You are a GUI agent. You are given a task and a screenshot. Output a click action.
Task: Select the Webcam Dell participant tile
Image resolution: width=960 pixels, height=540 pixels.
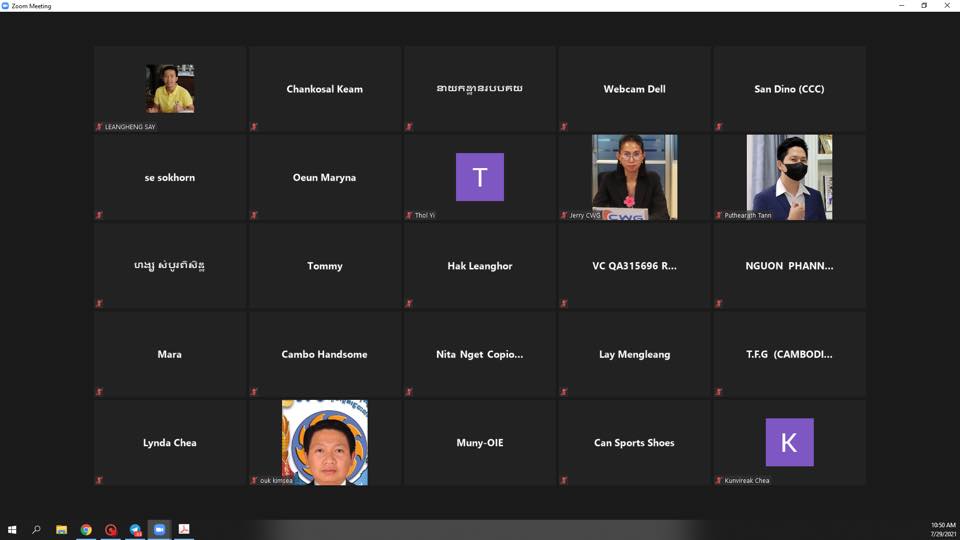click(x=634, y=89)
